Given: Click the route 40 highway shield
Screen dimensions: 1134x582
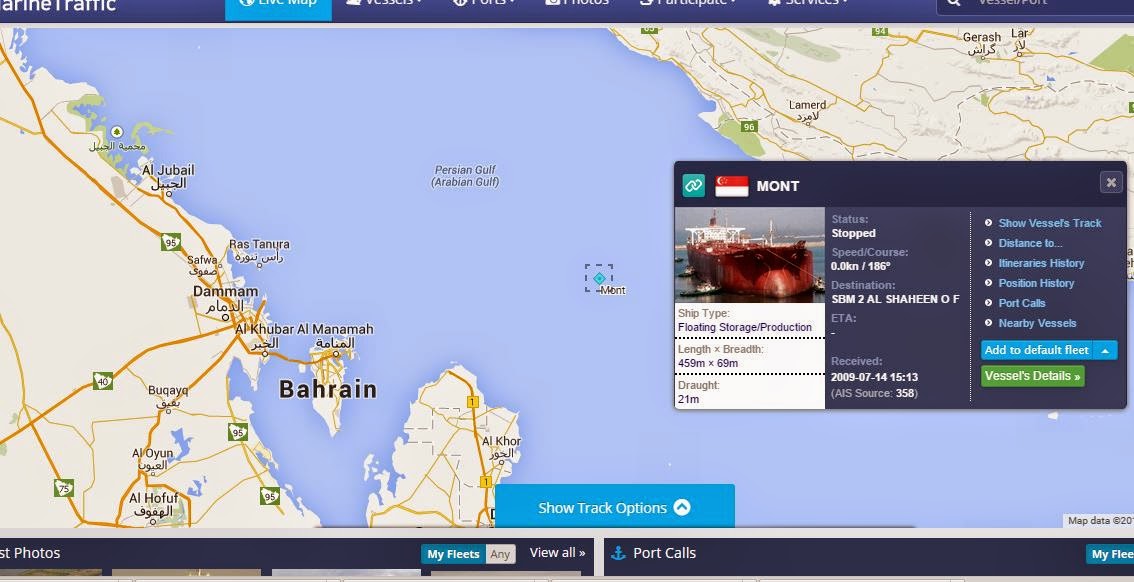Looking at the screenshot, I should [103, 380].
